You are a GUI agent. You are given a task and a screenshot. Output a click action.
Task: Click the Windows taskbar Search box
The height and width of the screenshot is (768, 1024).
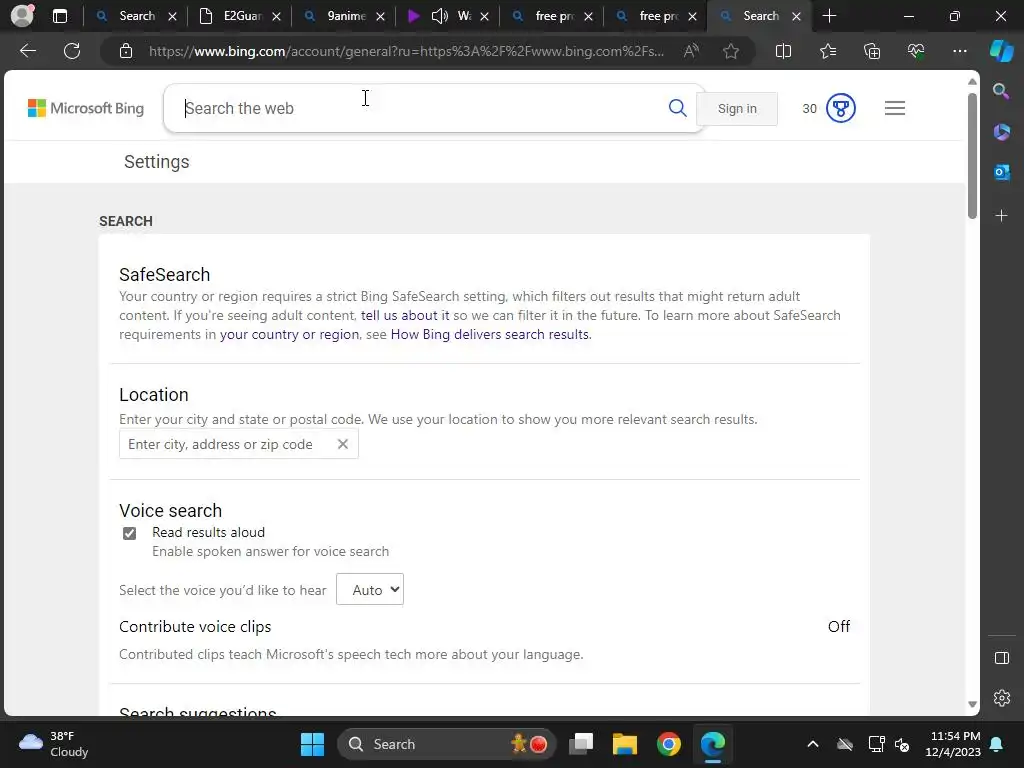447,744
